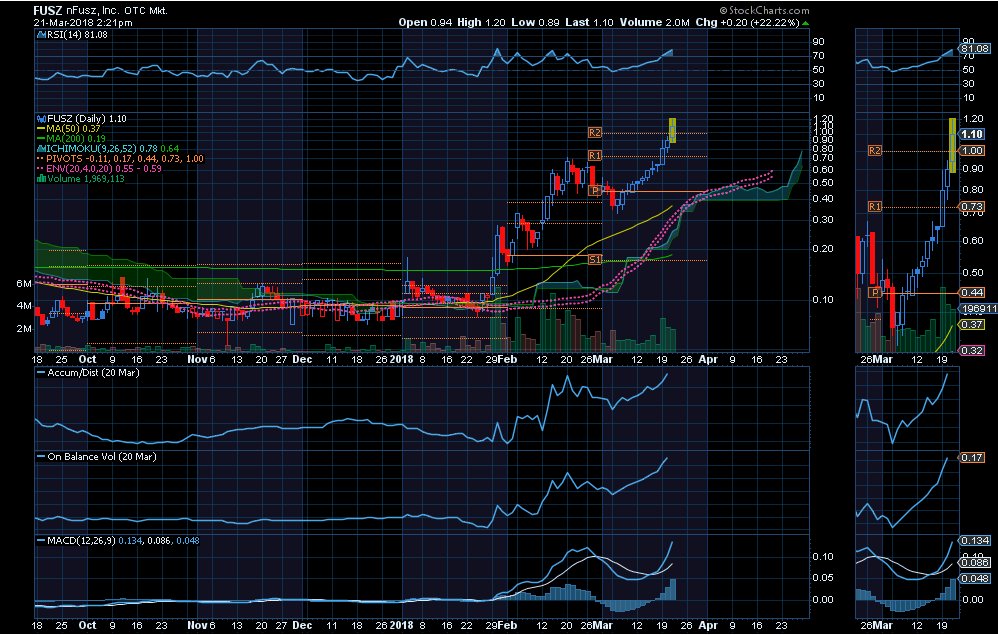Click the volume bars icon before Volume 1,969,113
This screenshot has height=635, width=998.
pyautogui.click(x=40, y=179)
